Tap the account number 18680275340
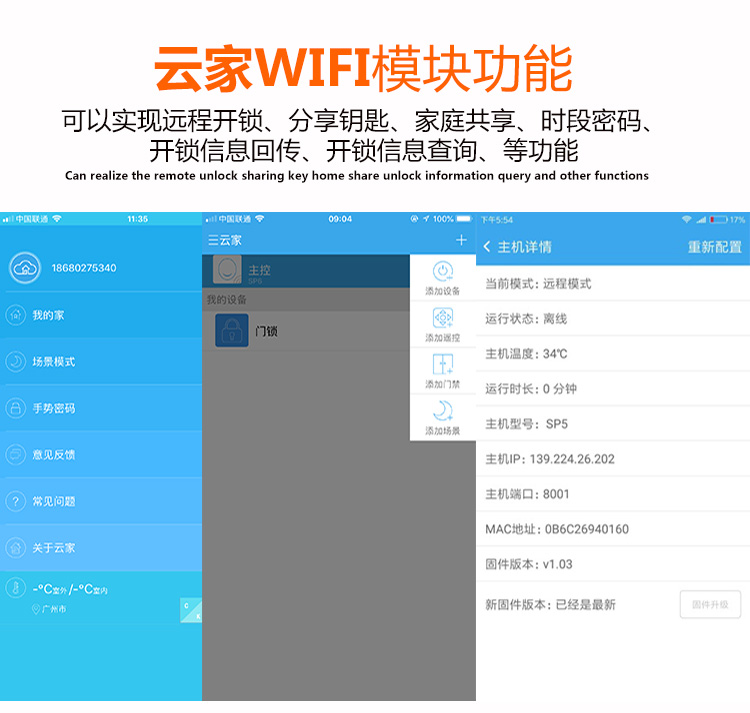 tap(84, 268)
